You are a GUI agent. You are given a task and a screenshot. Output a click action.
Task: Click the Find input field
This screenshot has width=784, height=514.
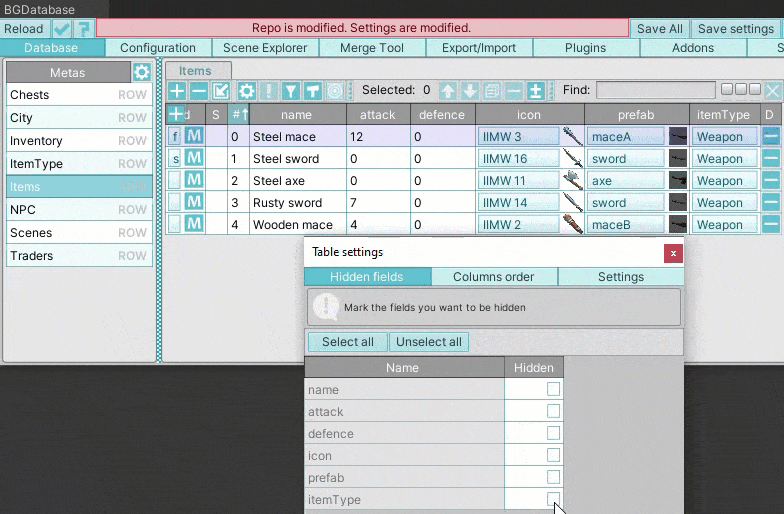[656, 90]
